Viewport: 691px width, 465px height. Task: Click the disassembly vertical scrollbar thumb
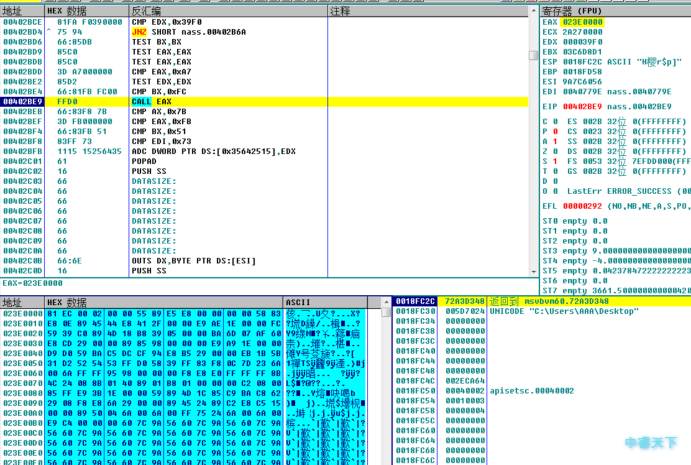pos(534,55)
